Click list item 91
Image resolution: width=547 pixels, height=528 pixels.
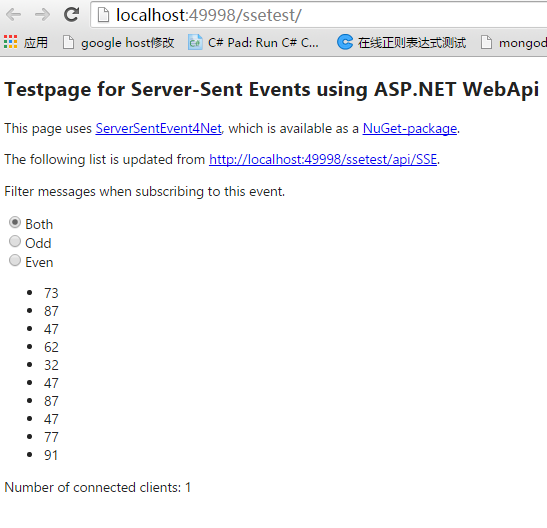coord(51,455)
